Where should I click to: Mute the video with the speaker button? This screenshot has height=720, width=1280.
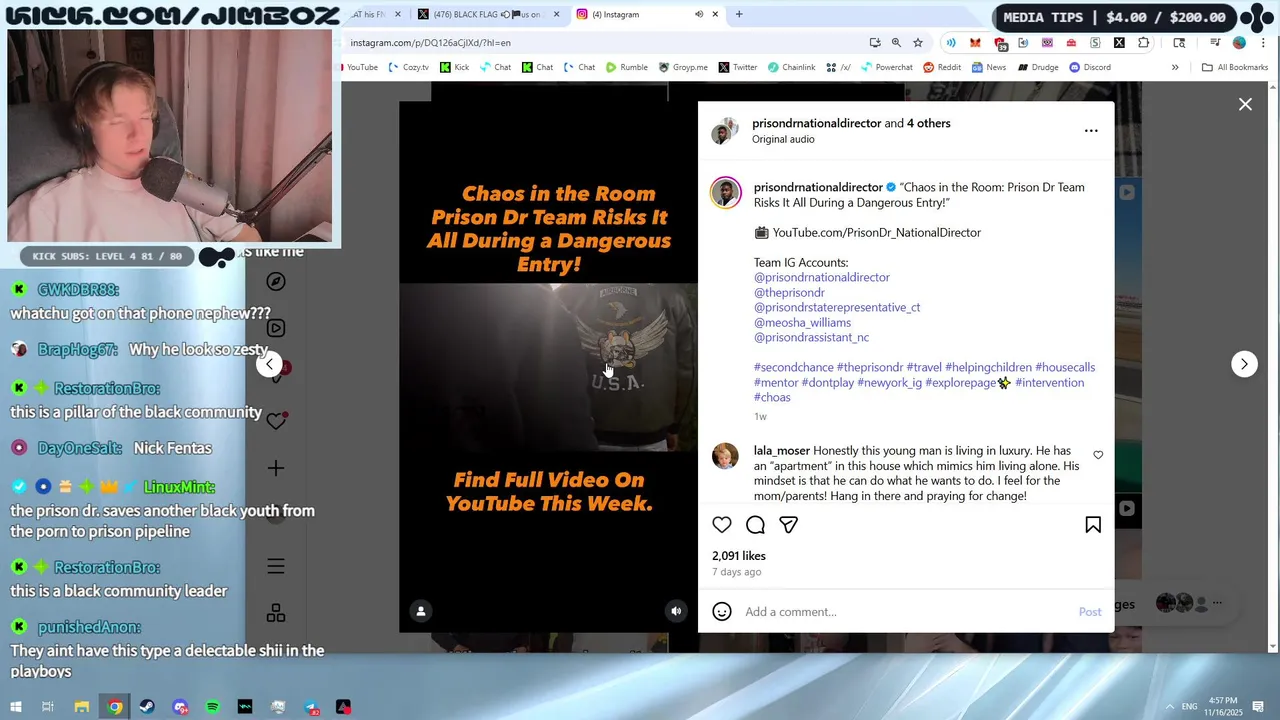pos(676,611)
